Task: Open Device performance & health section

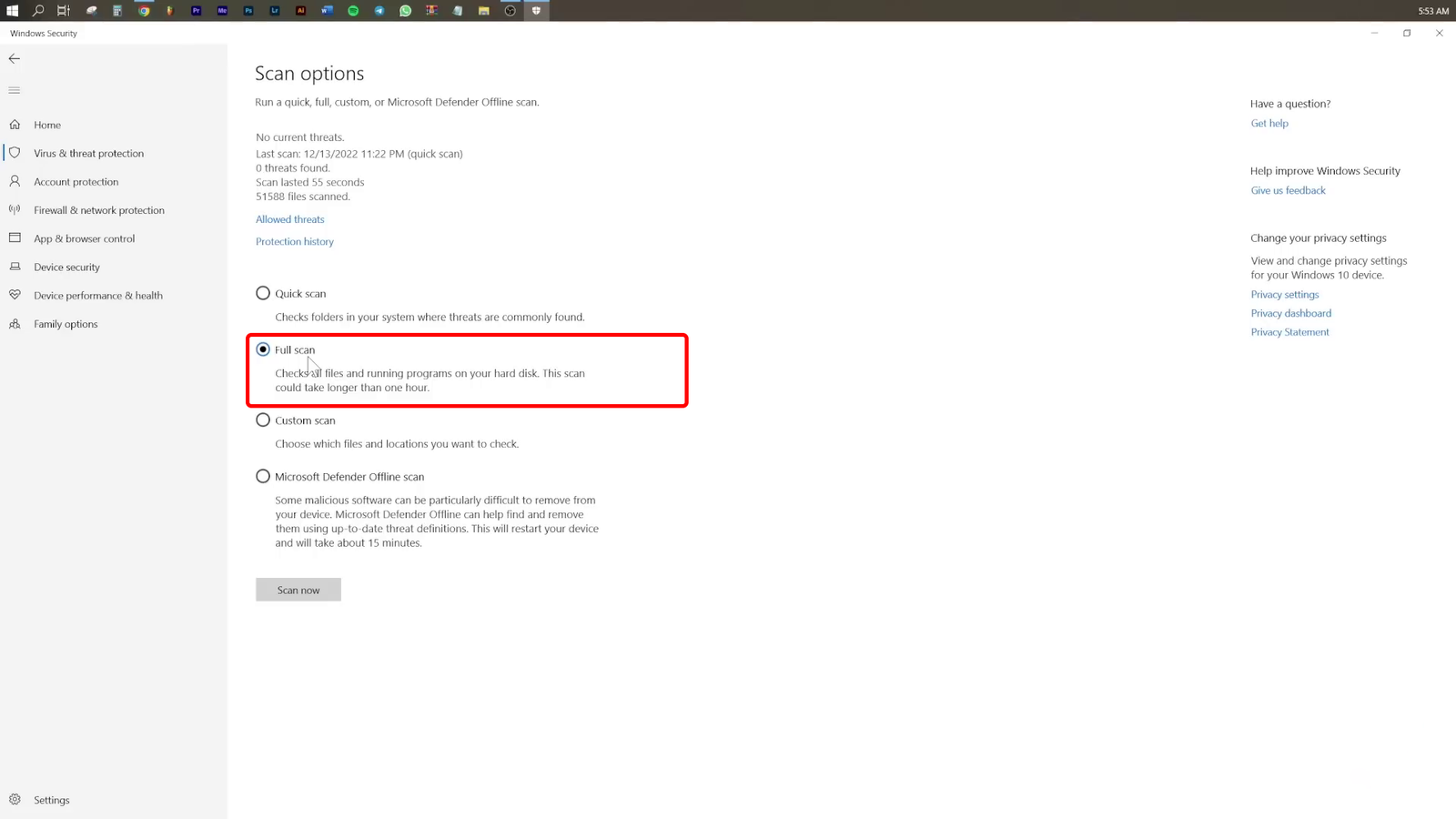Action: click(97, 295)
